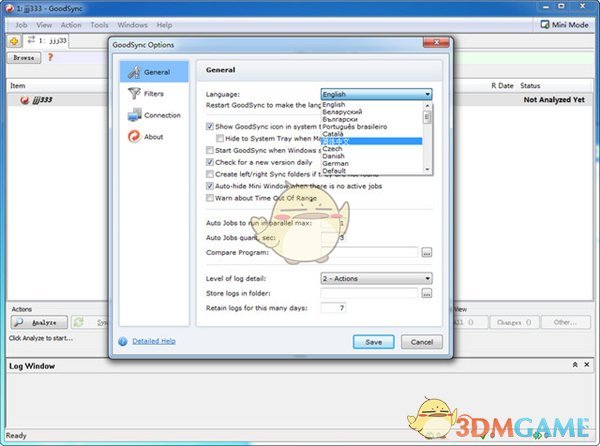Open the Detailed Help link
The width and height of the screenshot is (600, 446).
click(154, 341)
